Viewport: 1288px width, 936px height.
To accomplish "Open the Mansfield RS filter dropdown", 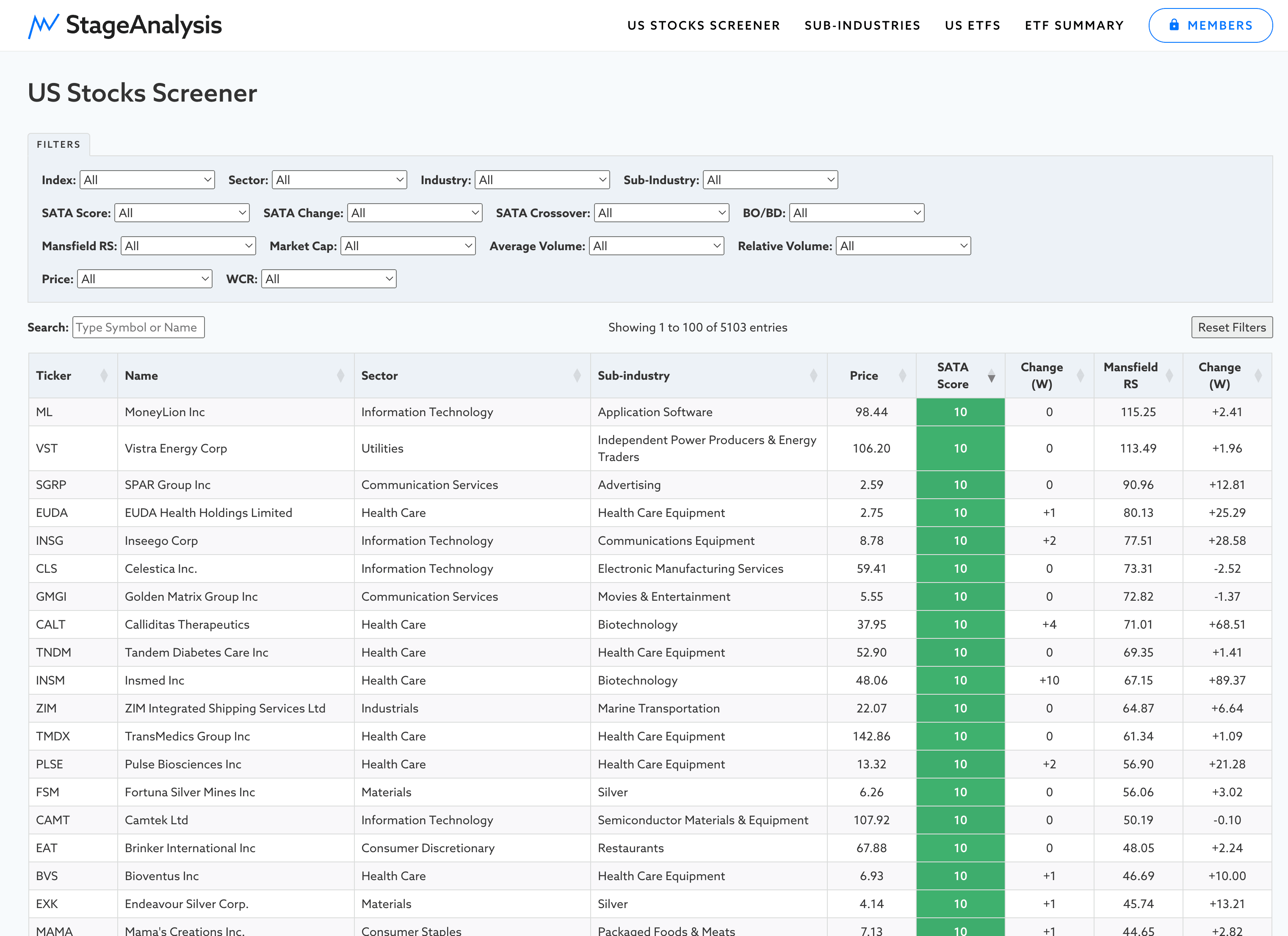I will click(188, 246).
